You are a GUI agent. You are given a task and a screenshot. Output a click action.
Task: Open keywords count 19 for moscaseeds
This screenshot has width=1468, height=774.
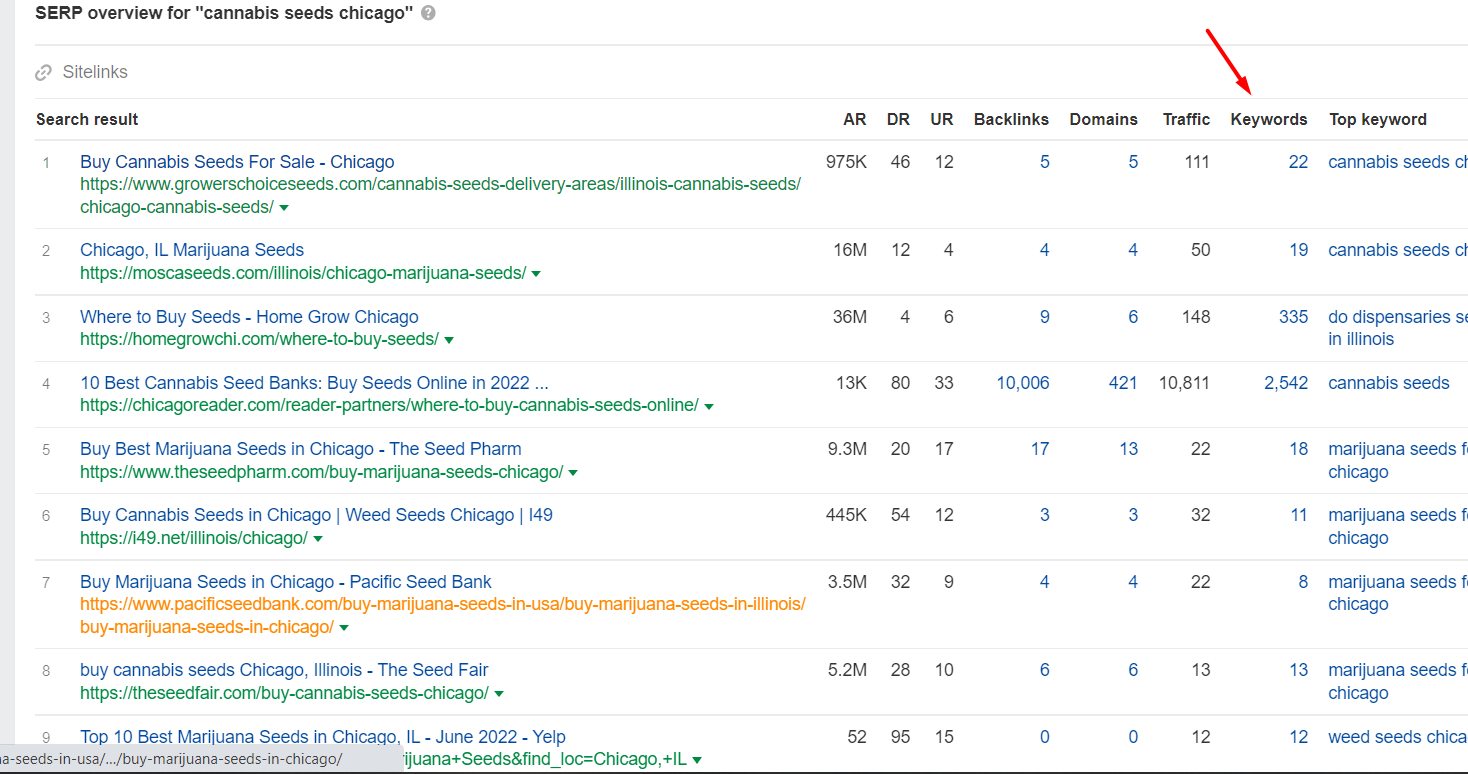[1298, 250]
